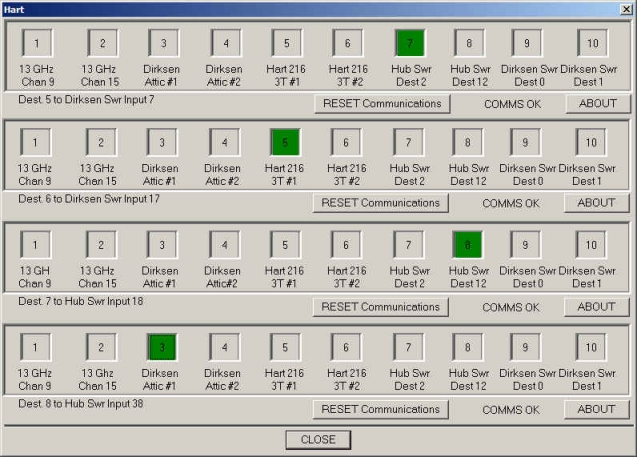
Task: Select source 9 Dirksen Swr Dest 0 for Dest. 8
Action: tap(525, 347)
